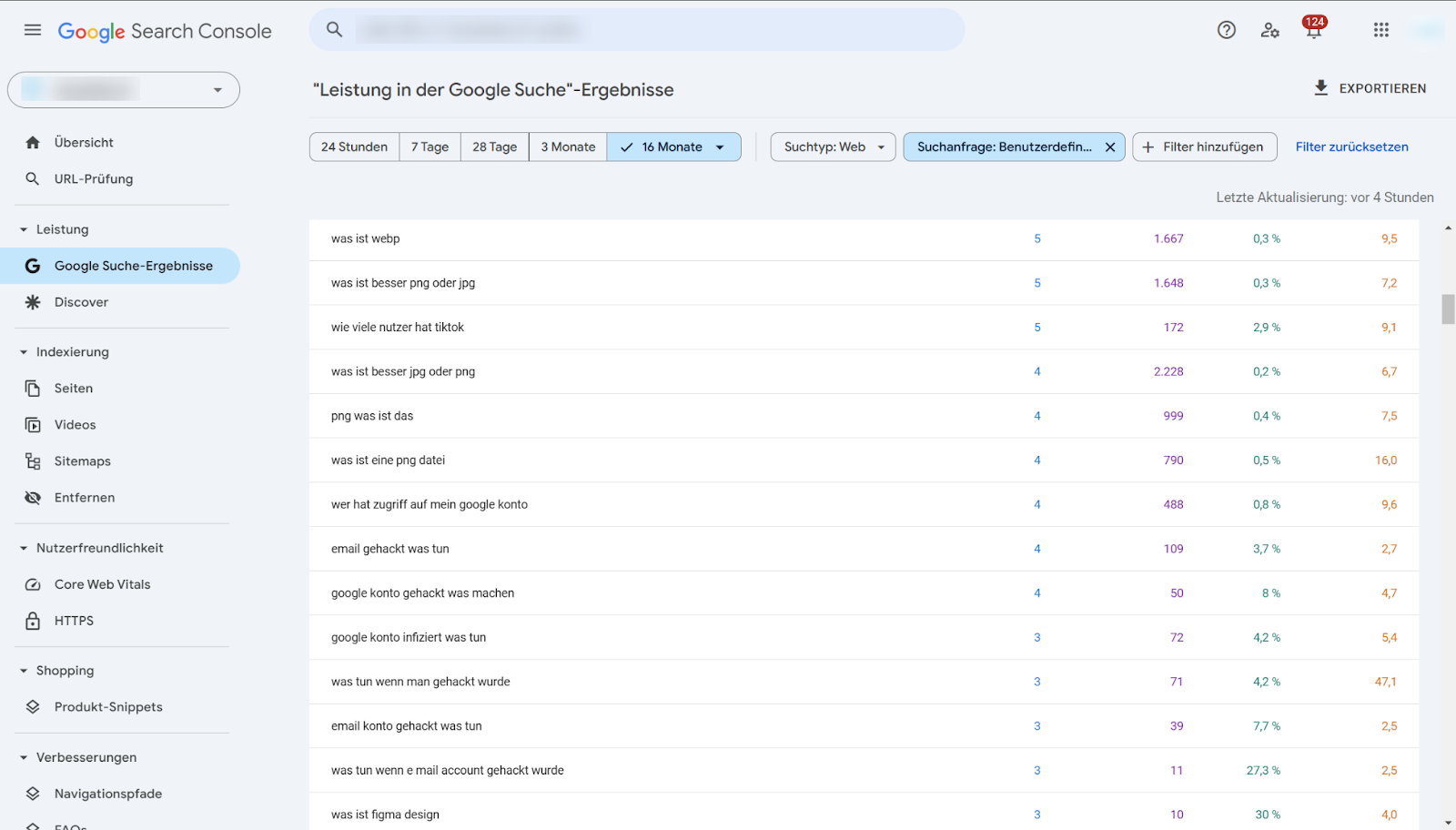Click impressions value 2.228
The image size is (1456, 830).
click(1168, 371)
